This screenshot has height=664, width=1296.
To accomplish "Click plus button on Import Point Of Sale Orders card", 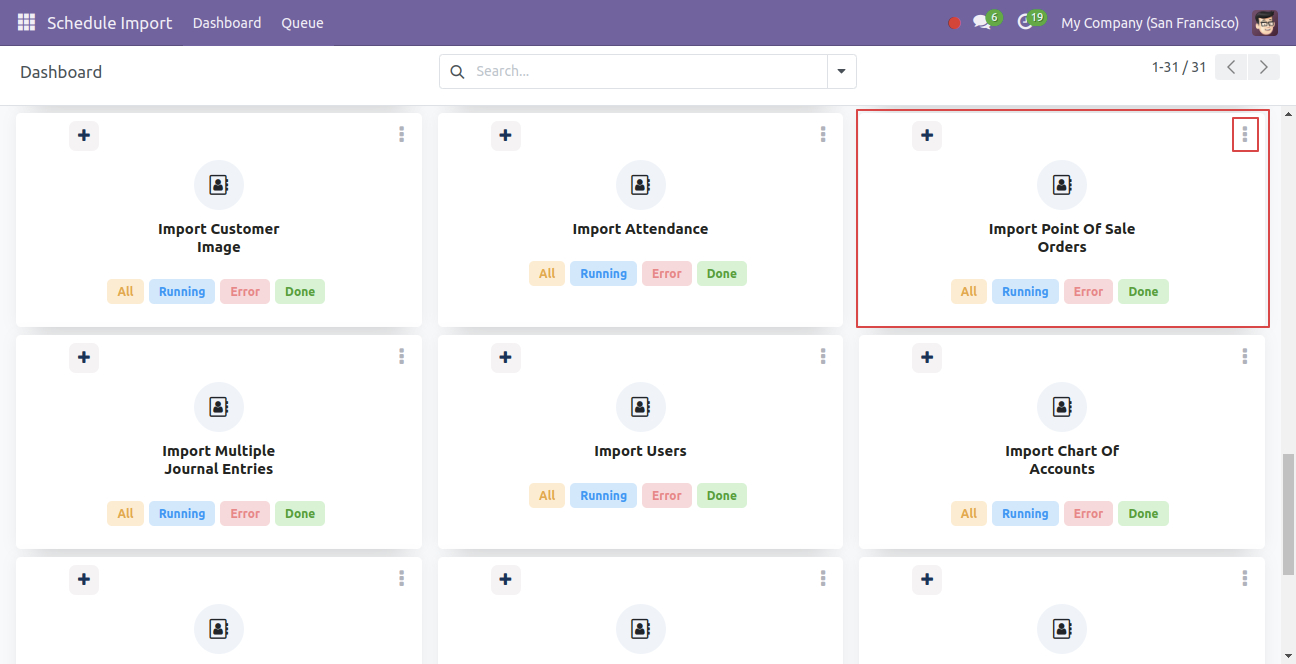I will pos(927,135).
